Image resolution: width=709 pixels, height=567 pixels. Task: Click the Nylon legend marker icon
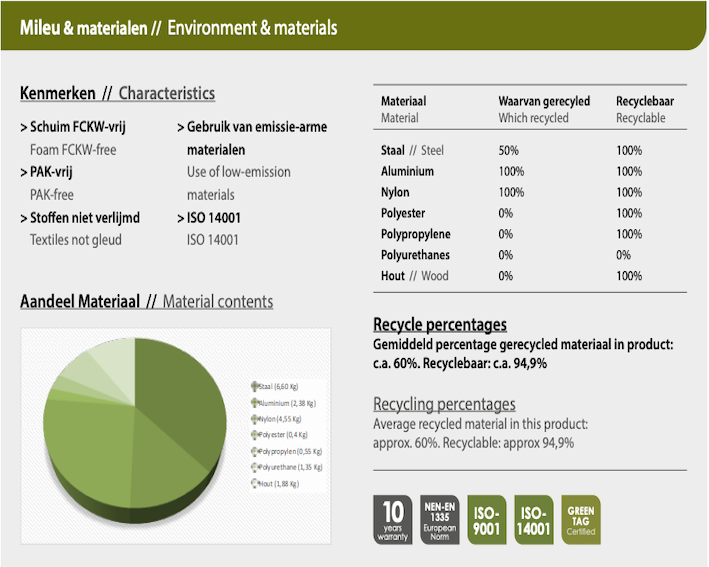(254, 419)
